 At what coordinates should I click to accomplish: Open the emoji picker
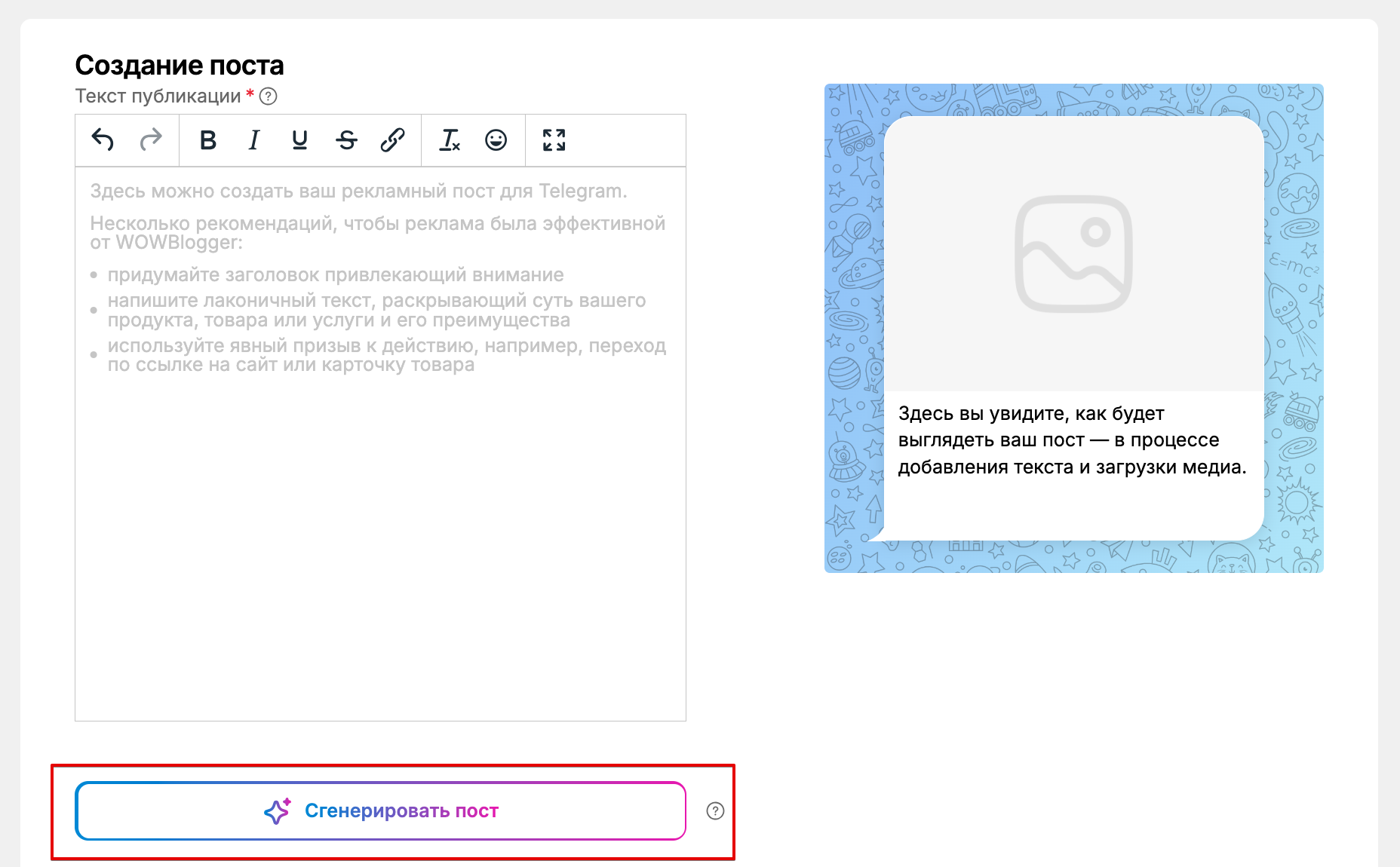(496, 140)
